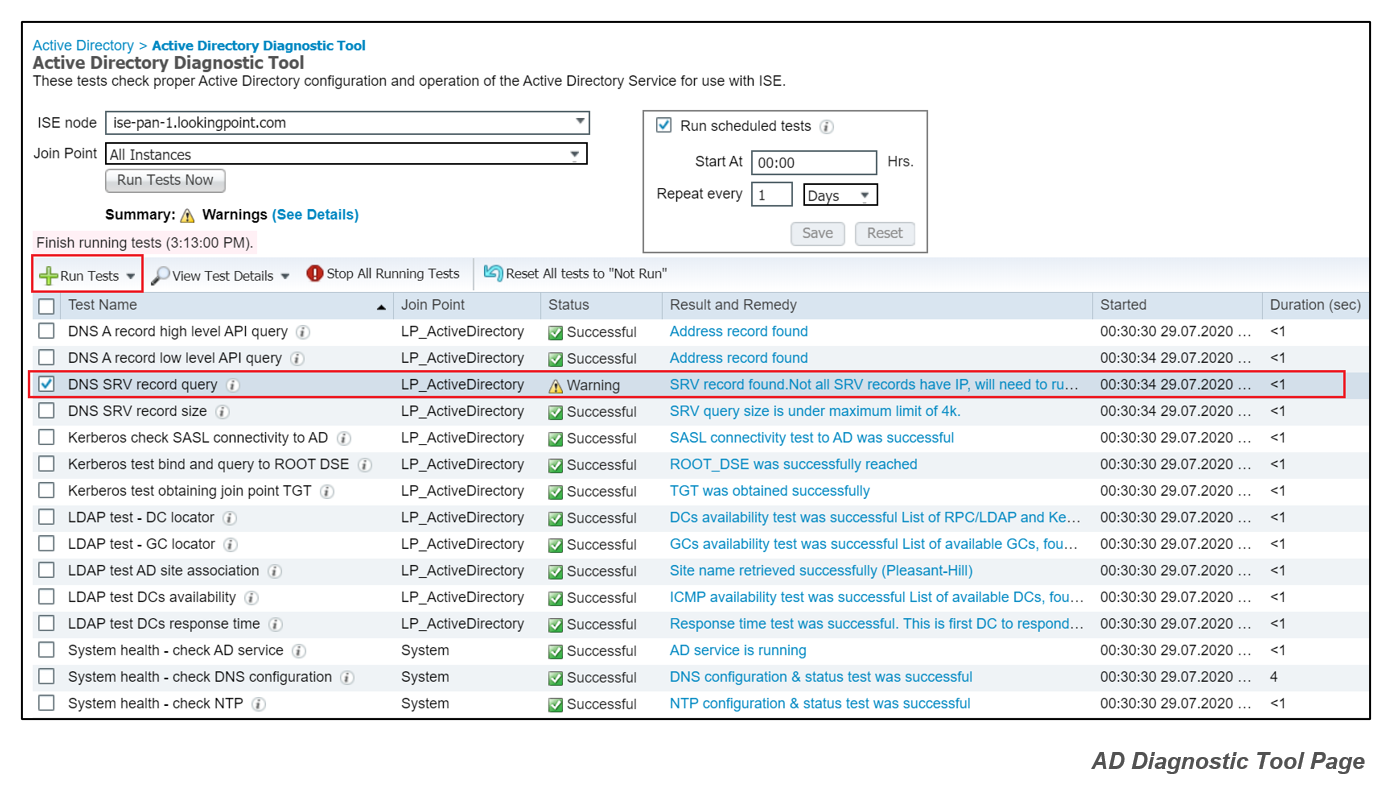Sort by Status column header

pyautogui.click(x=569, y=305)
